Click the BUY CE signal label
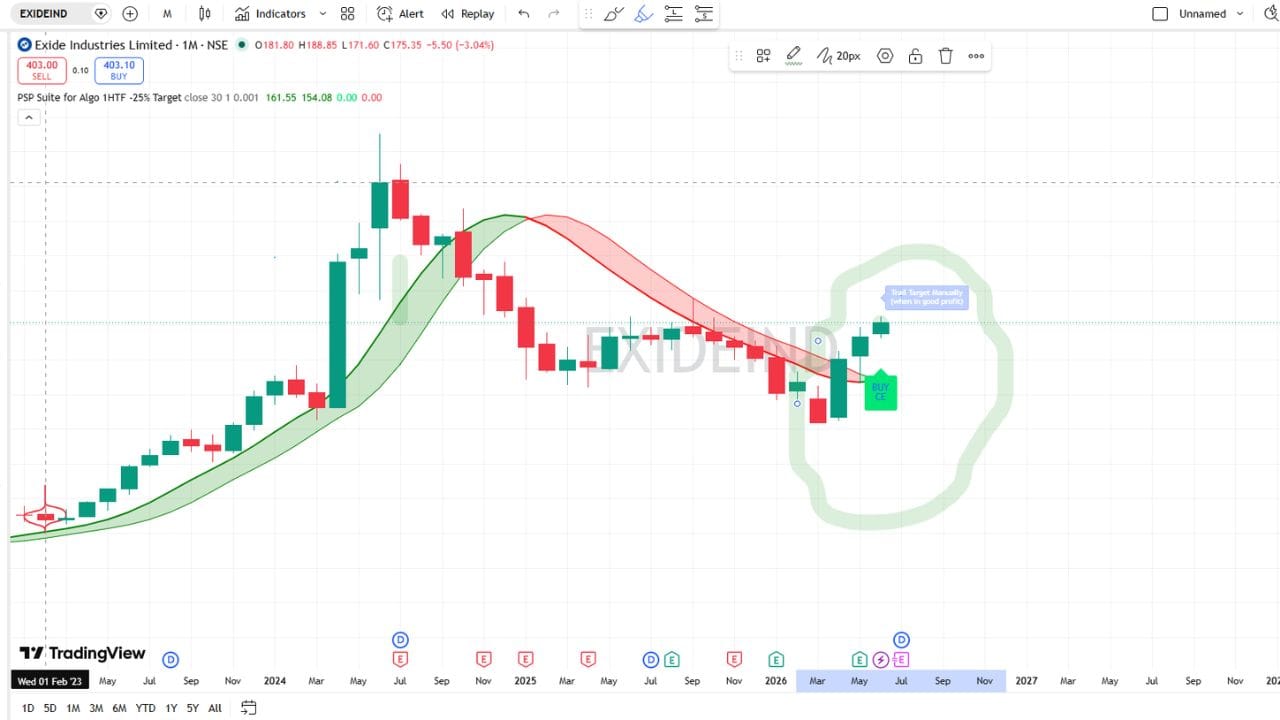Screen dimensions: 1280x720 [x=880, y=392]
